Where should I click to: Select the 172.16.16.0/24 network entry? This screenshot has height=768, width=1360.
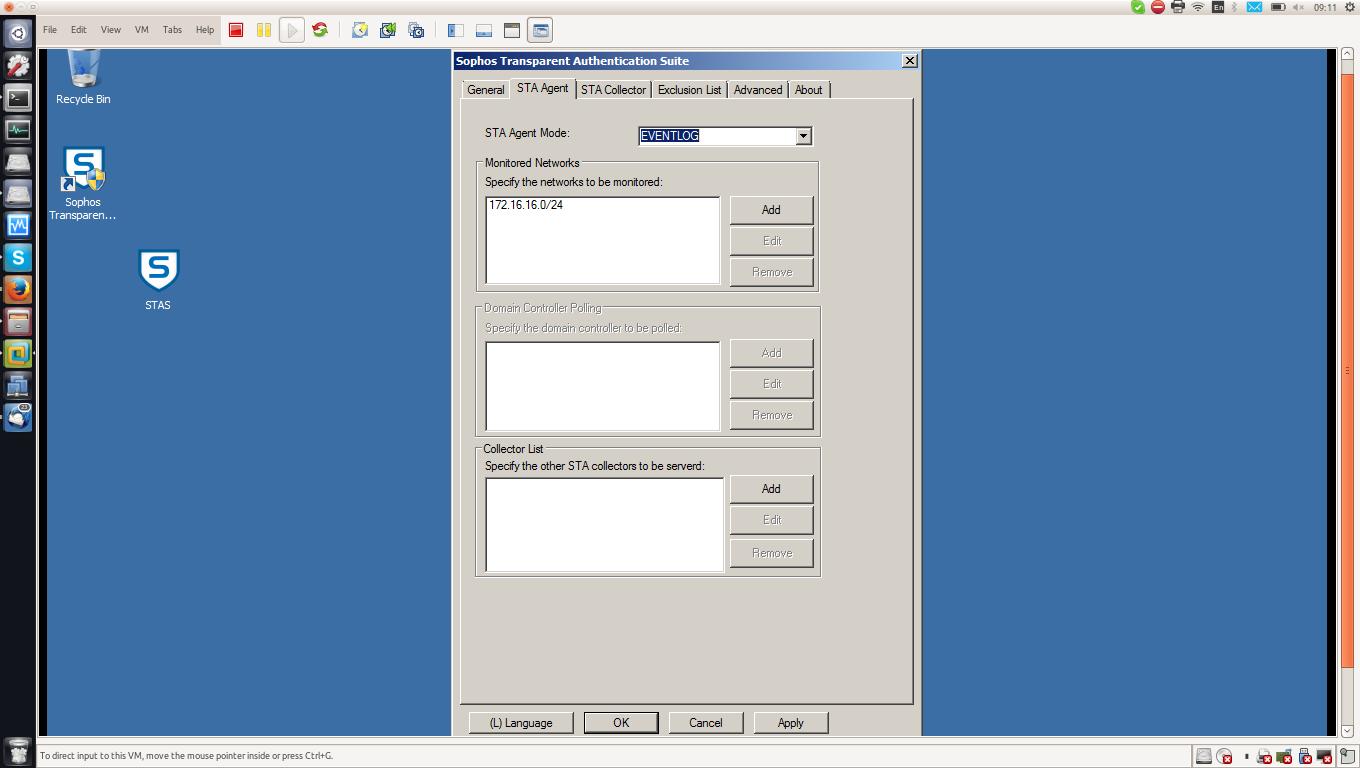tap(526, 205)
